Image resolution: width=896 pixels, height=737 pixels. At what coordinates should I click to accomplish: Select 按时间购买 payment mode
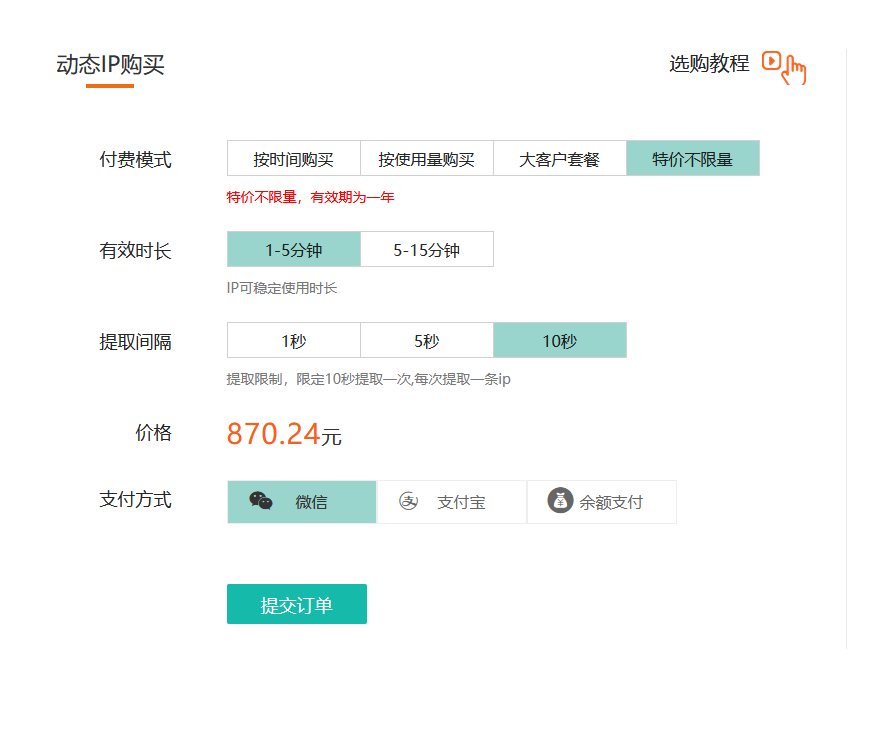click(293, 159)
